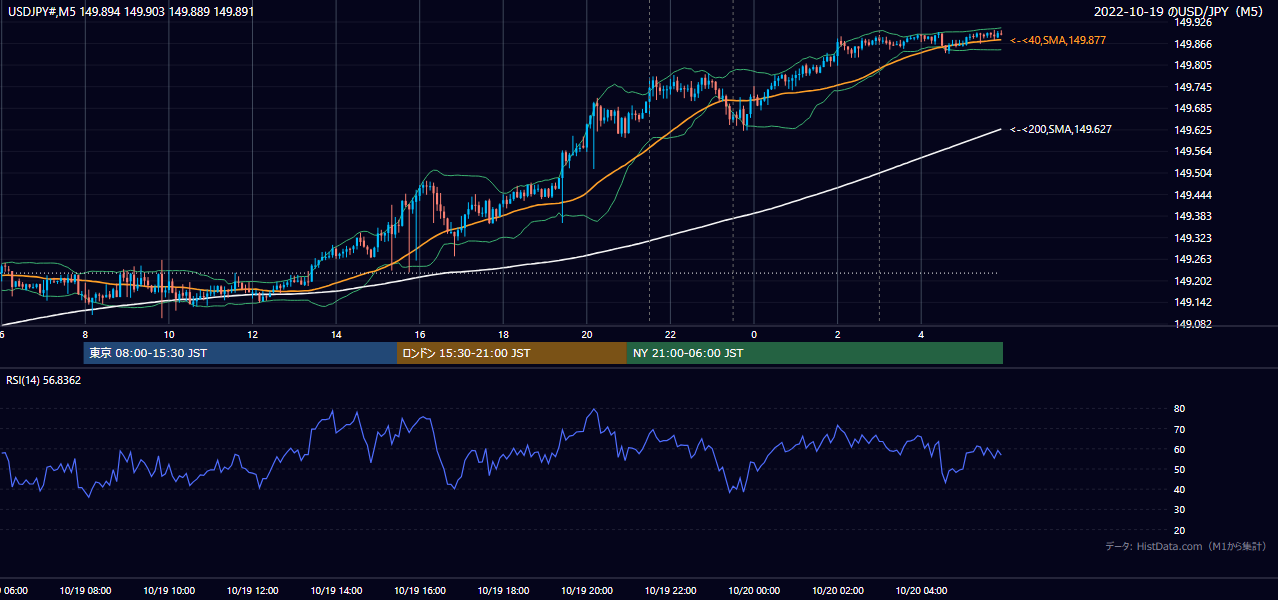This screenshot has height=600, width=1278.
Task: Click price axis value 149.926
Action: pyautogui.click(x=1193, y=22)
